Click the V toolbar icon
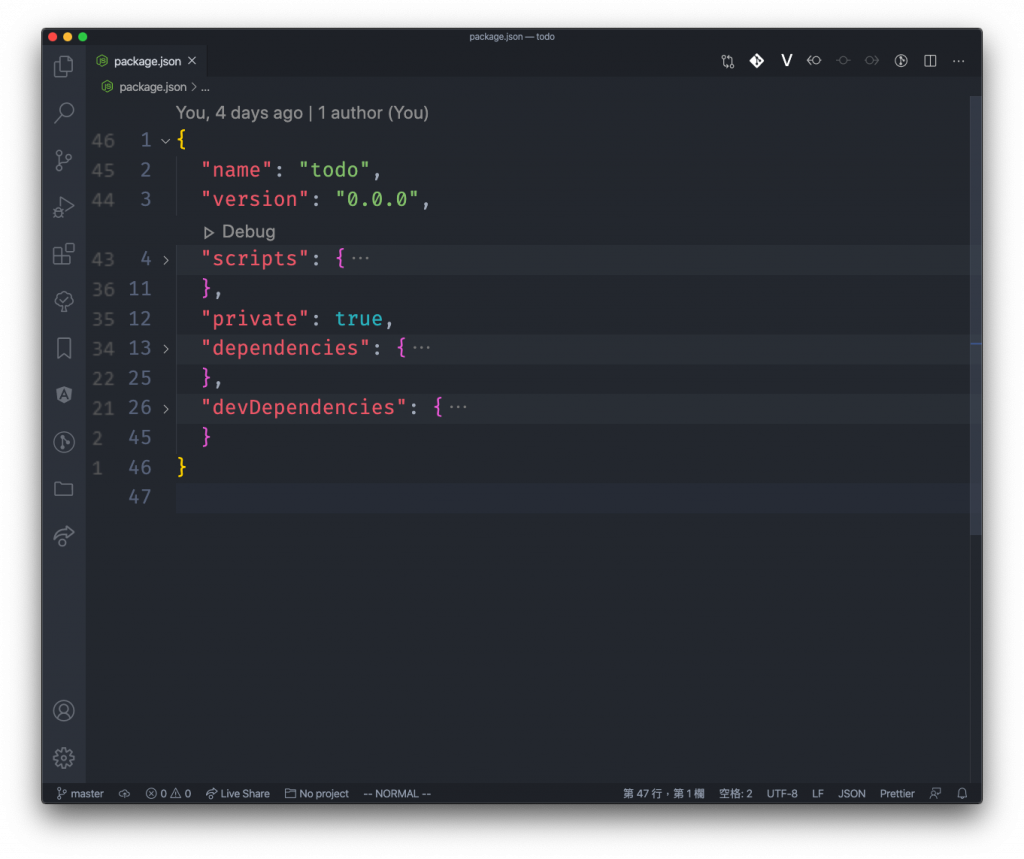 tap(786, 61)
